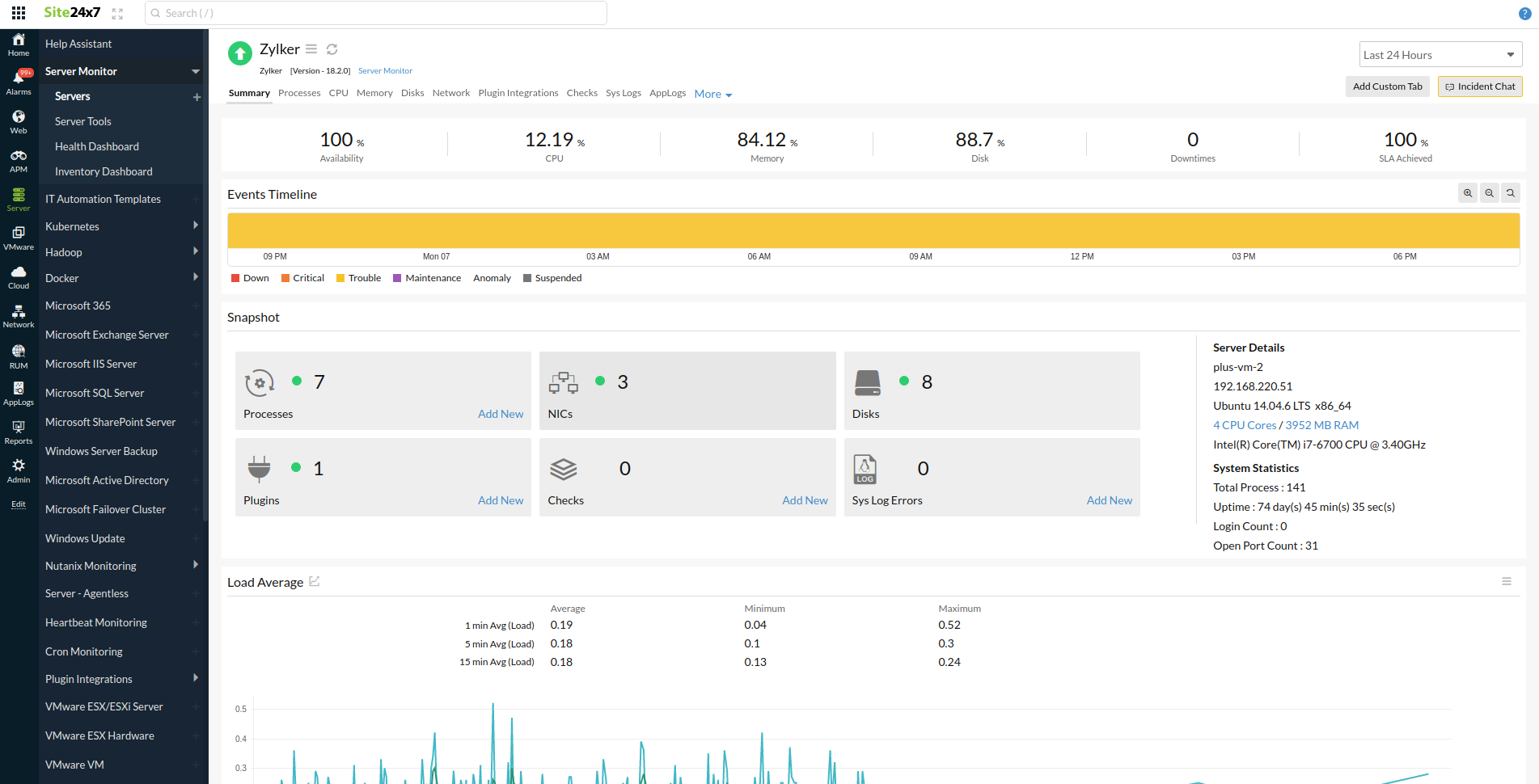Click inside the global search field
1539x784 pixels.
coord(374,13)
